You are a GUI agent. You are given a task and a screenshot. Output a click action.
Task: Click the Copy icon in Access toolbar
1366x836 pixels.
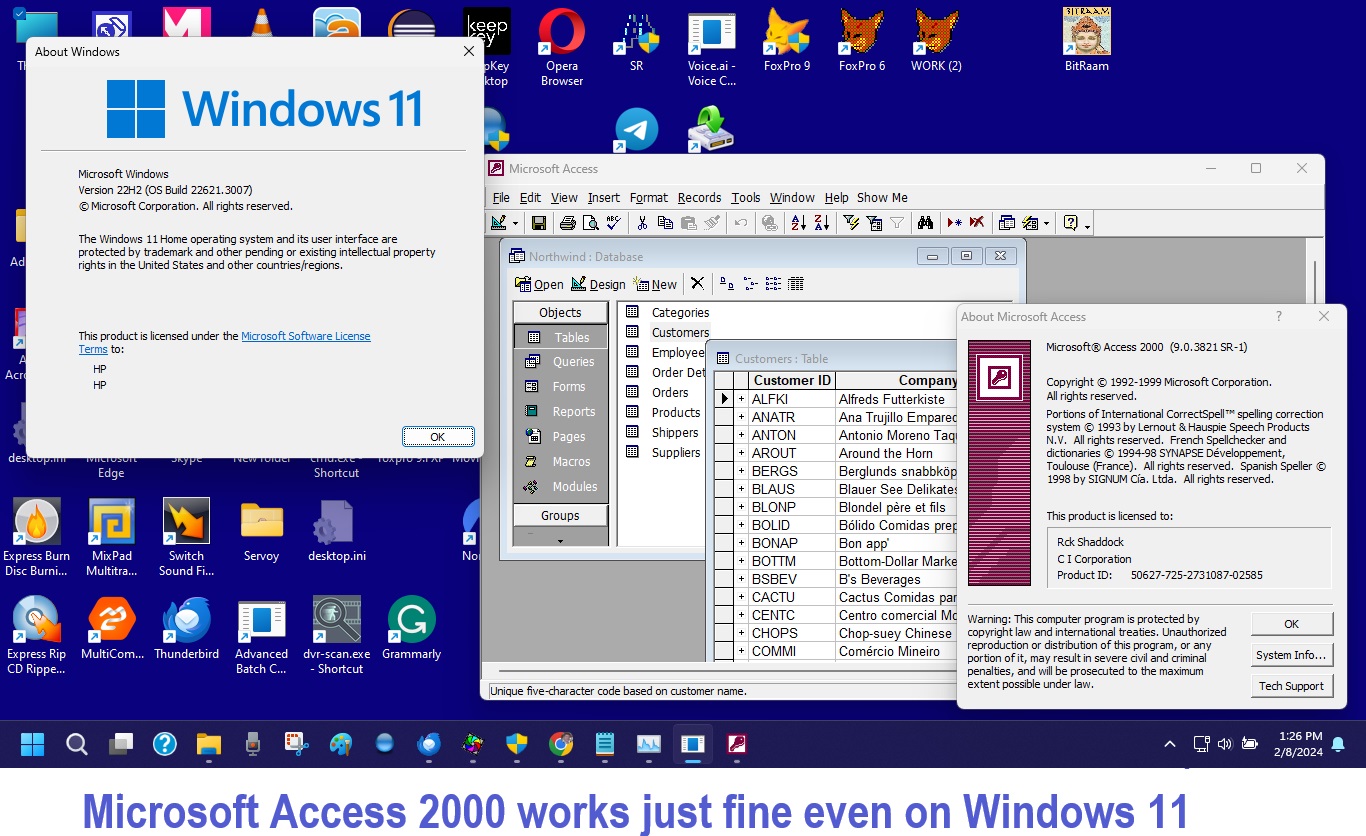point(665,223)
